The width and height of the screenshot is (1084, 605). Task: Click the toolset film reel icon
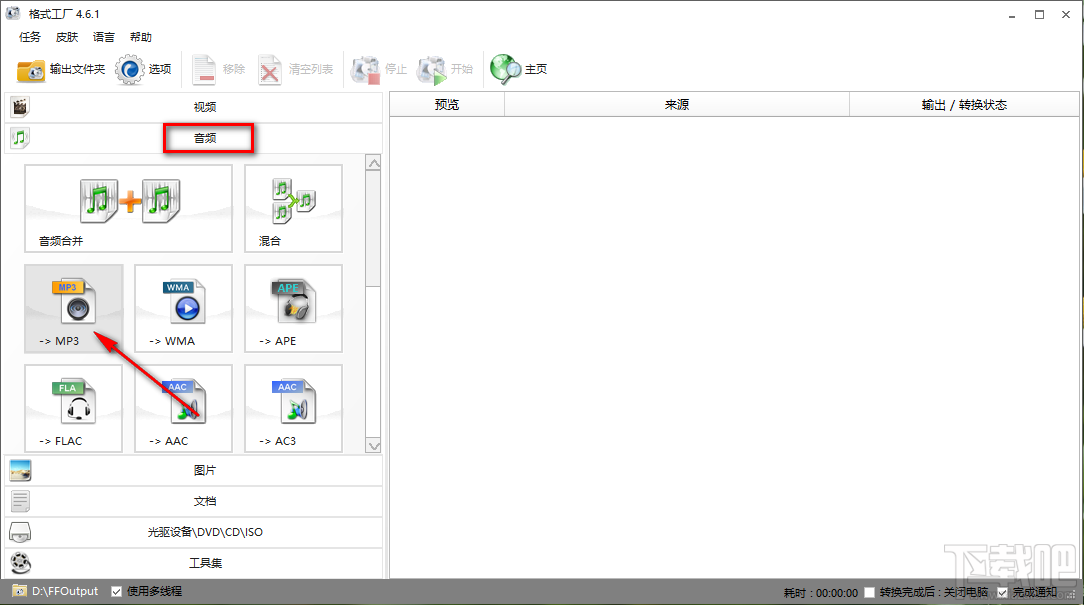(x=20, y=563)
